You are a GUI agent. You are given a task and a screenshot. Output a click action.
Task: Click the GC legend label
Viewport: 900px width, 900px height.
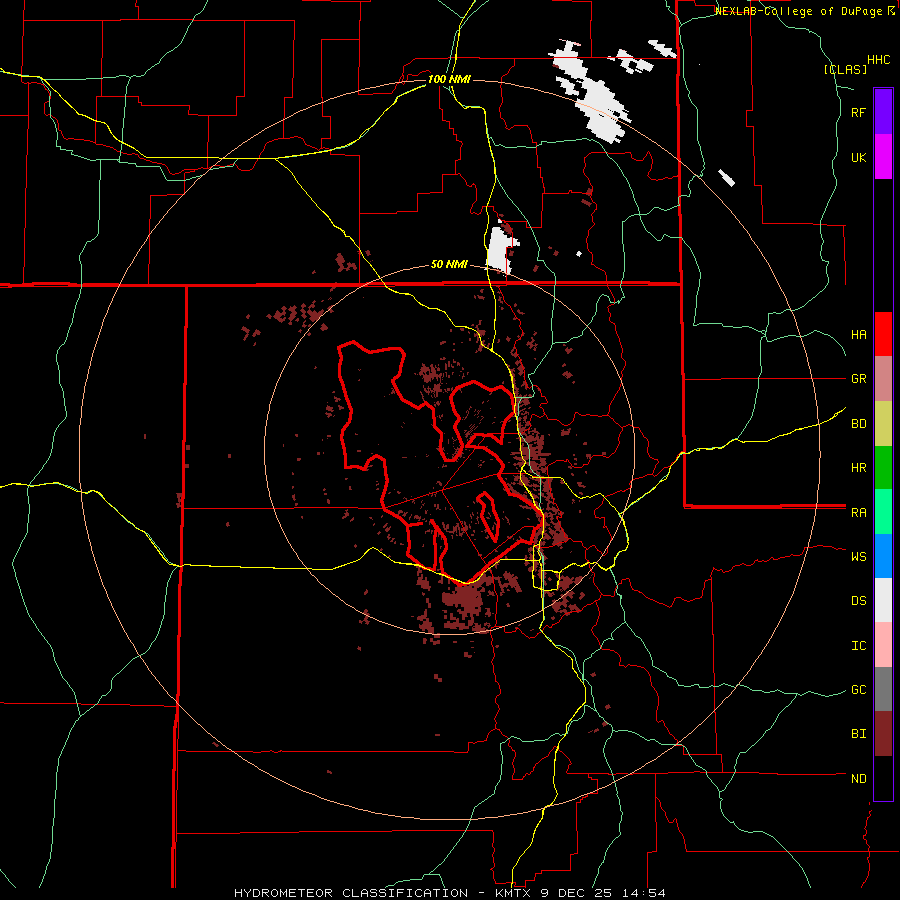(x=858, y=690)
